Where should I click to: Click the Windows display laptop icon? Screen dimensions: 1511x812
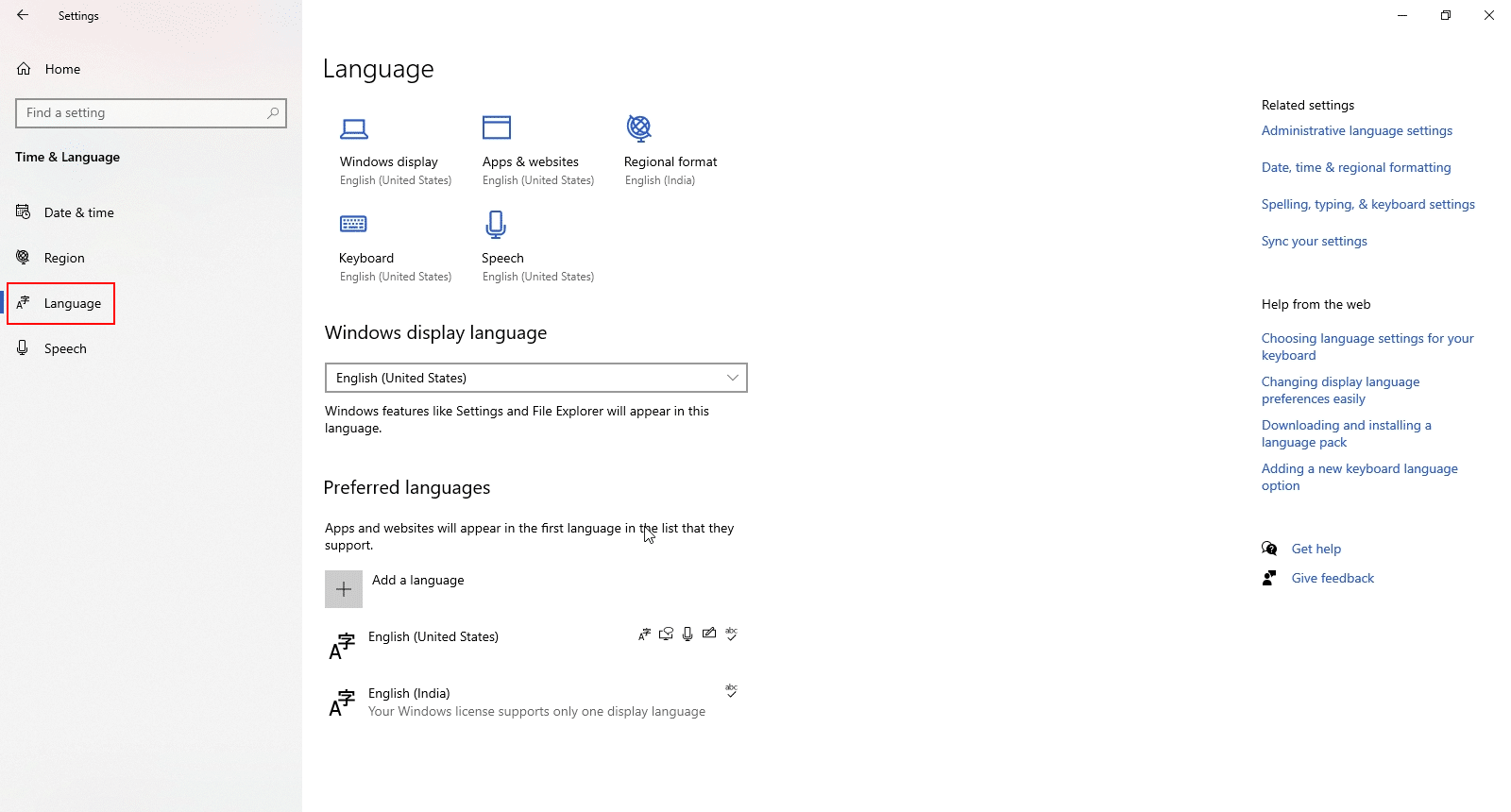pos(354,128)
